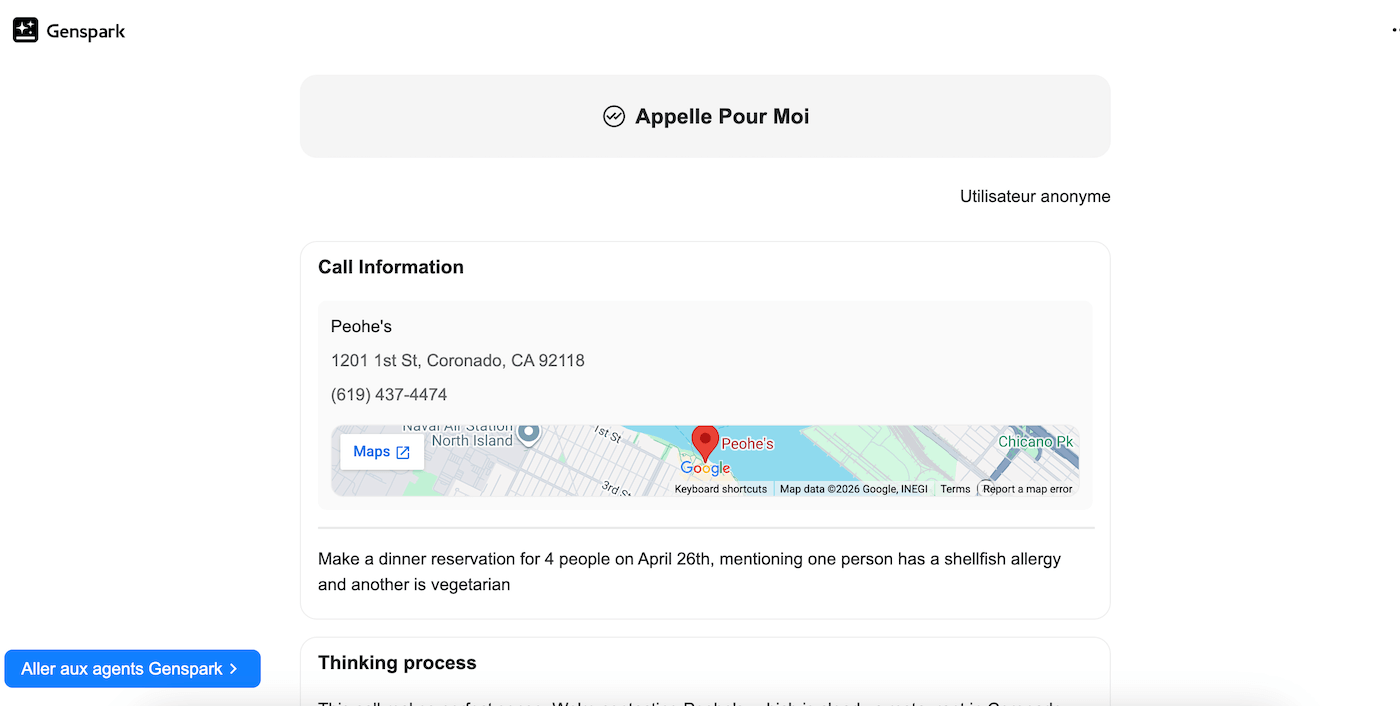
Task: Click Report a map error
Action: click(x=1027, y=489)
